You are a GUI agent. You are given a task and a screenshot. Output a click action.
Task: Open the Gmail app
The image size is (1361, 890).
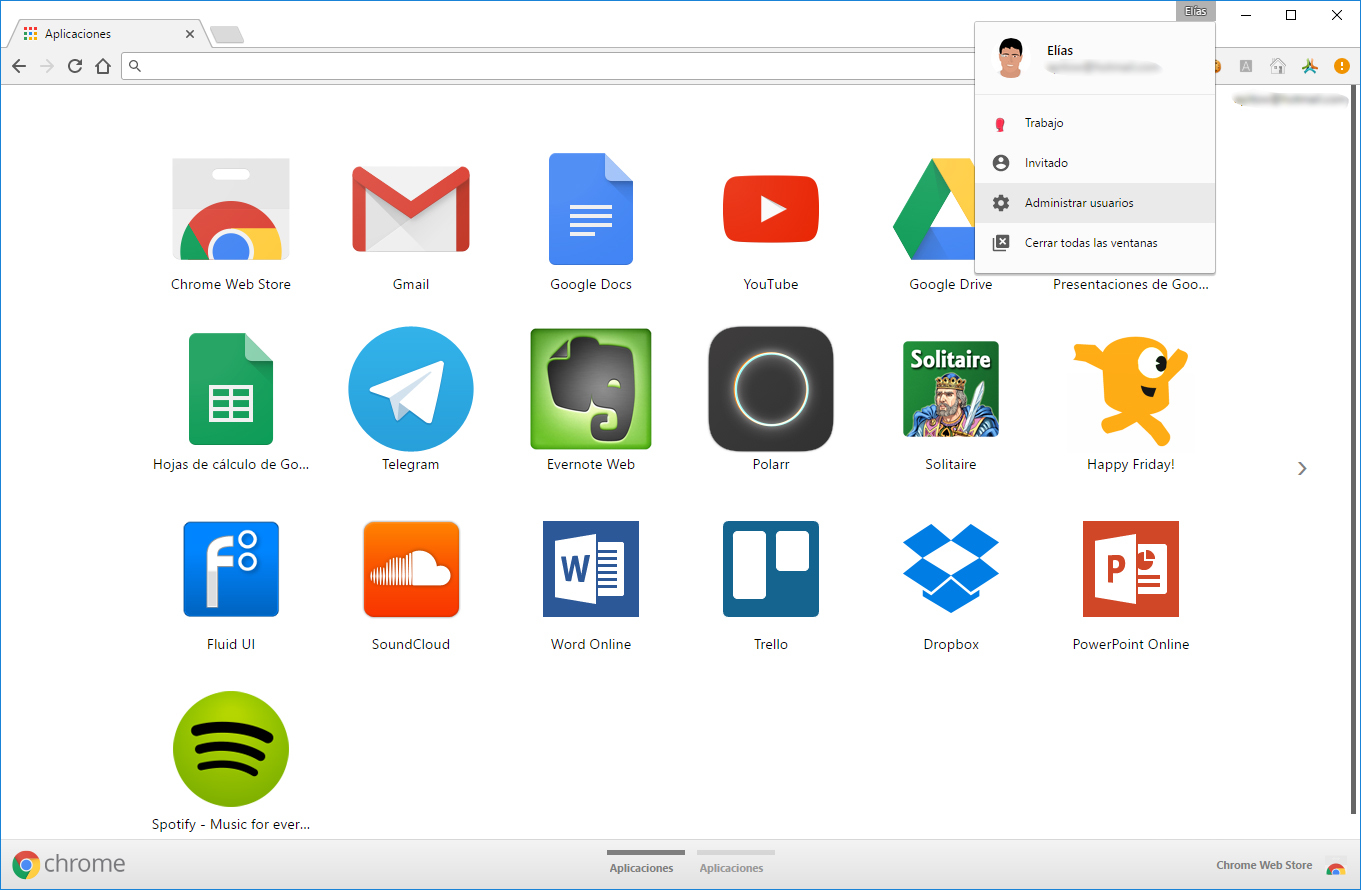[410, 209]
